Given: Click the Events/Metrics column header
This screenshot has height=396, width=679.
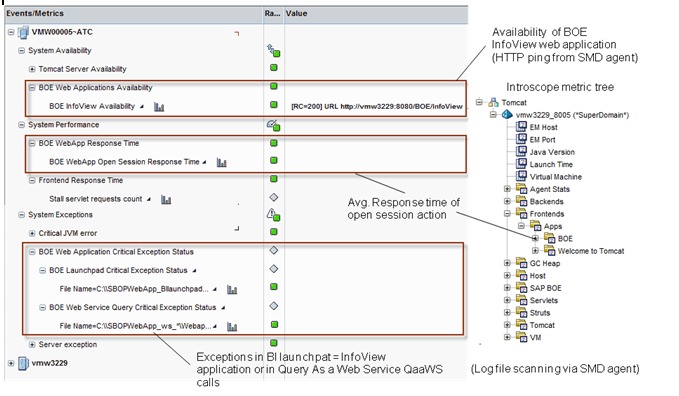Looking at the screenshot, I should (x=134, y=14).
